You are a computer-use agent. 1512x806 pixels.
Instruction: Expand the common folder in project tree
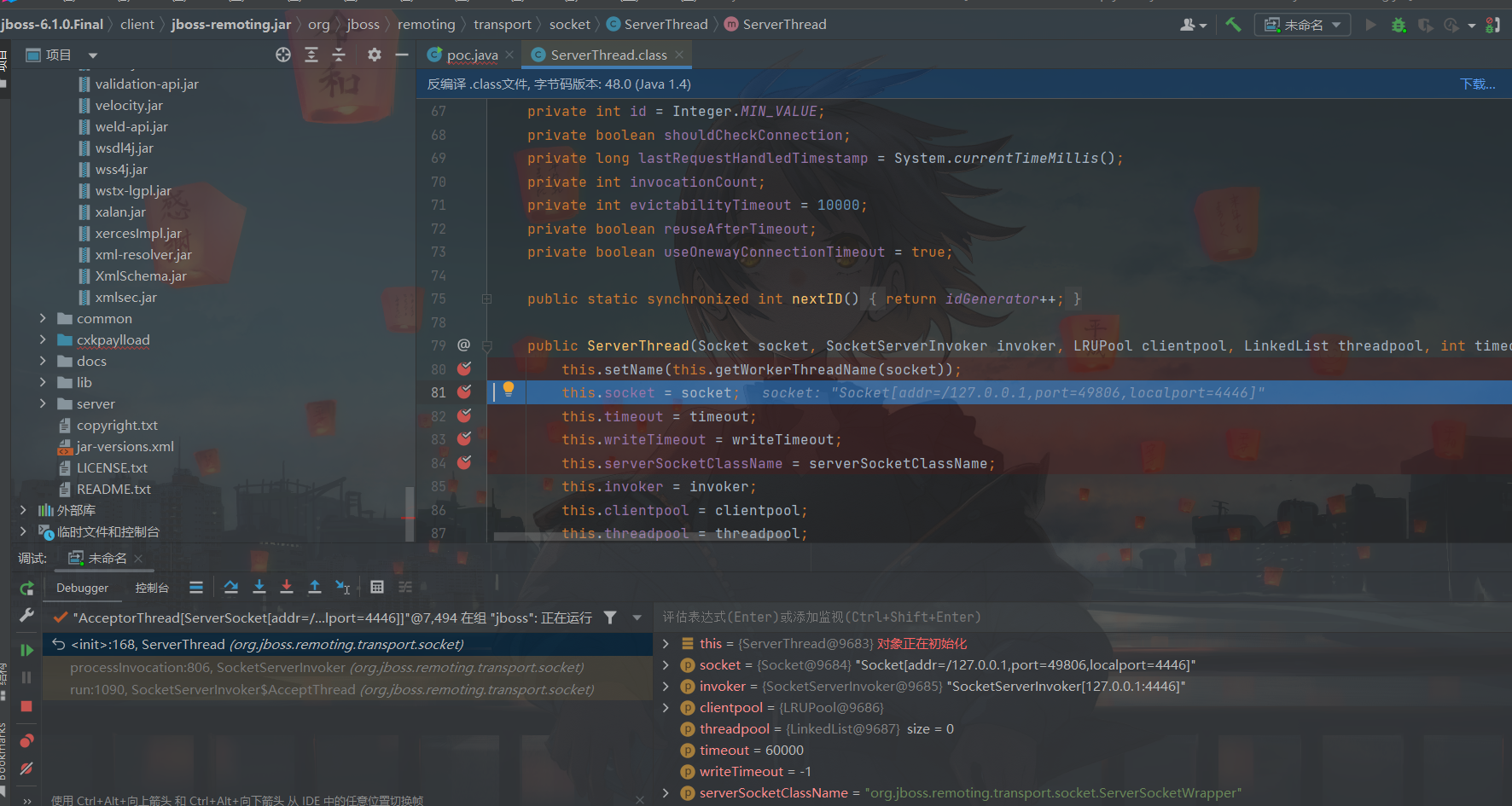coord(43,318)
